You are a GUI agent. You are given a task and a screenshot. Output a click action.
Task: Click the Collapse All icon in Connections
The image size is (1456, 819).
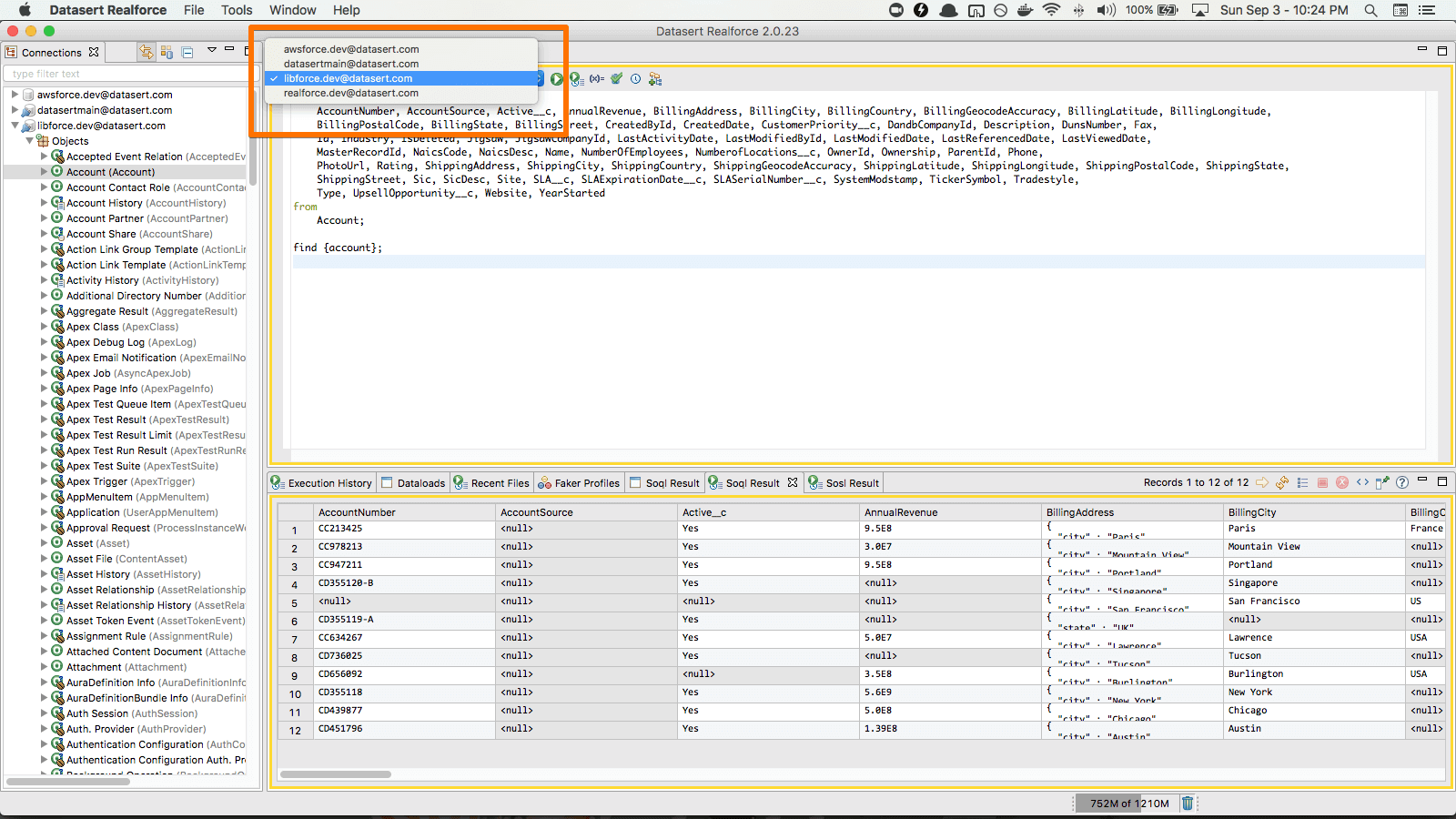coord(187,52)
